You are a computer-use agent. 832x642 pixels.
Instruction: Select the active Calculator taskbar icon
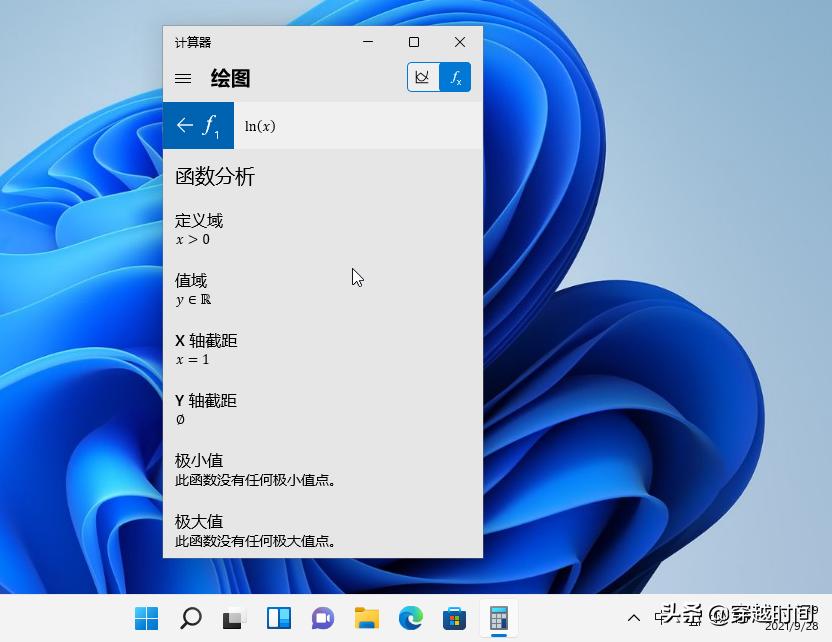coord(497,619)
